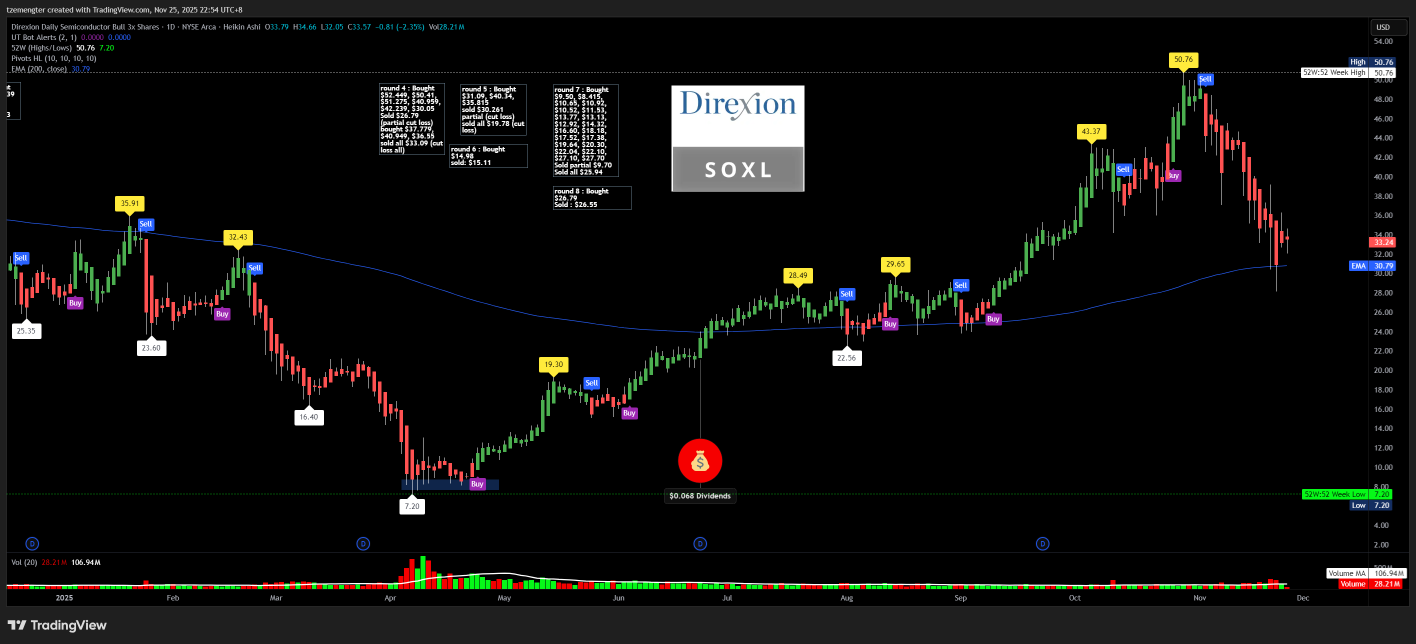Click the red money bag dividend icon
Viewport: 1416px width, 644px height.
(700, 461)
